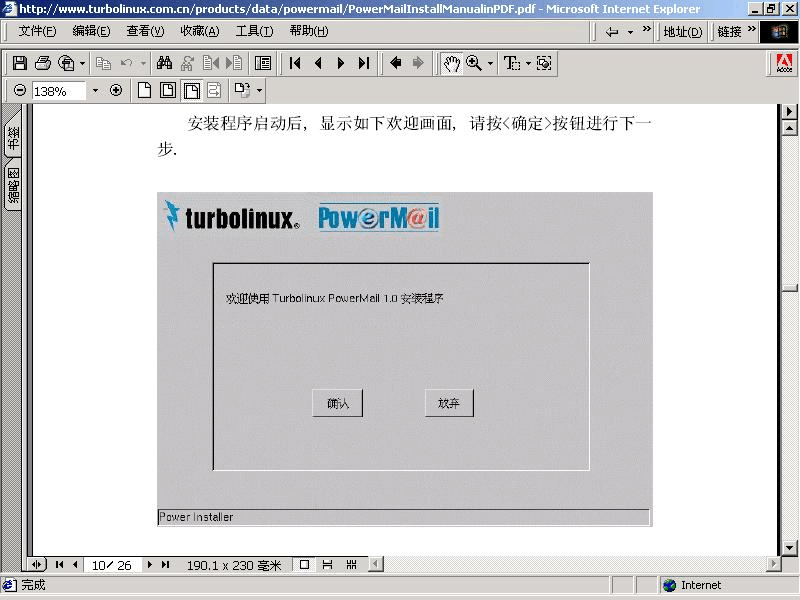The image size is (800, 600).
Task: Click the Zoom in plus button
Action: [x=116, y=90]
